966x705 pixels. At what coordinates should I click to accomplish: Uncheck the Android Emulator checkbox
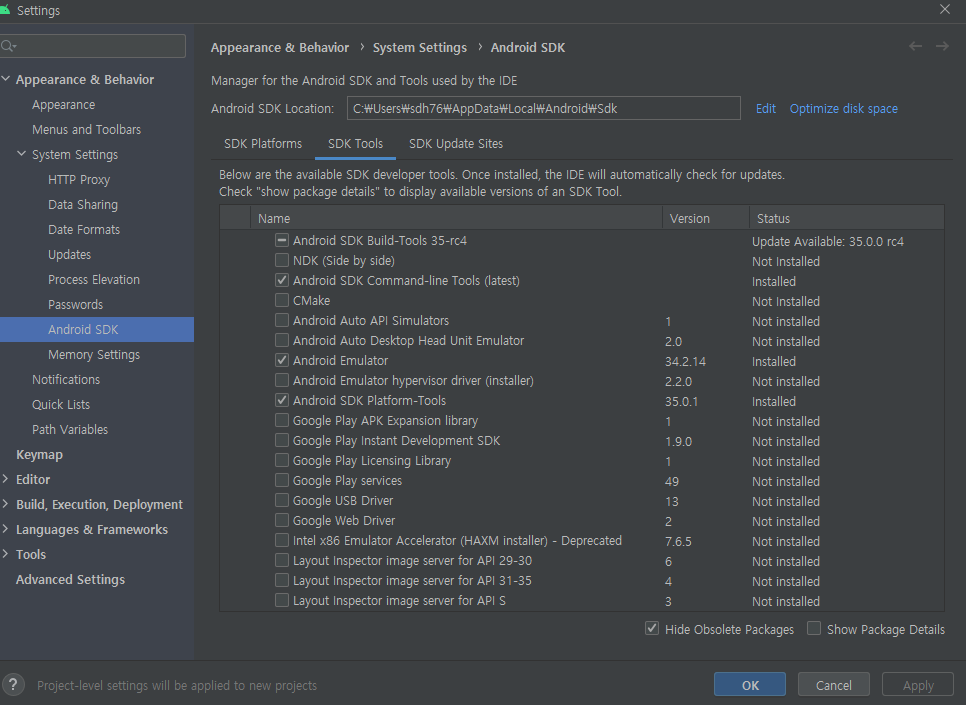point(282,361)
